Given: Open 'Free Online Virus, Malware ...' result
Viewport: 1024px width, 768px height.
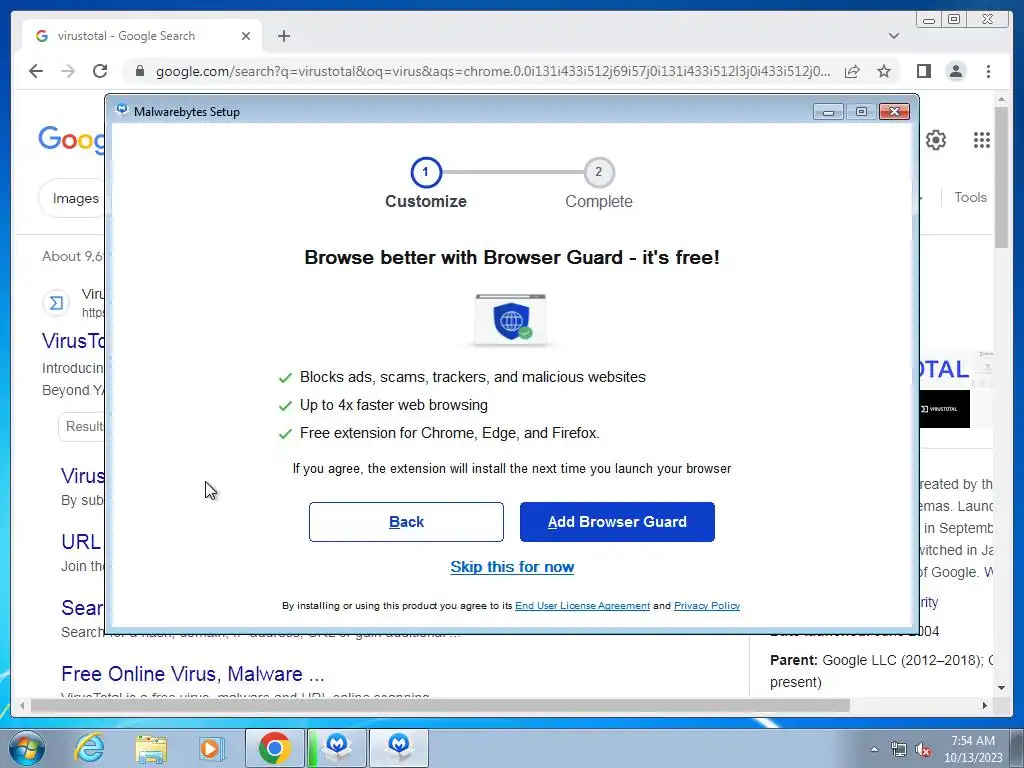Looking at the screenshot, I should click(193, 674).
